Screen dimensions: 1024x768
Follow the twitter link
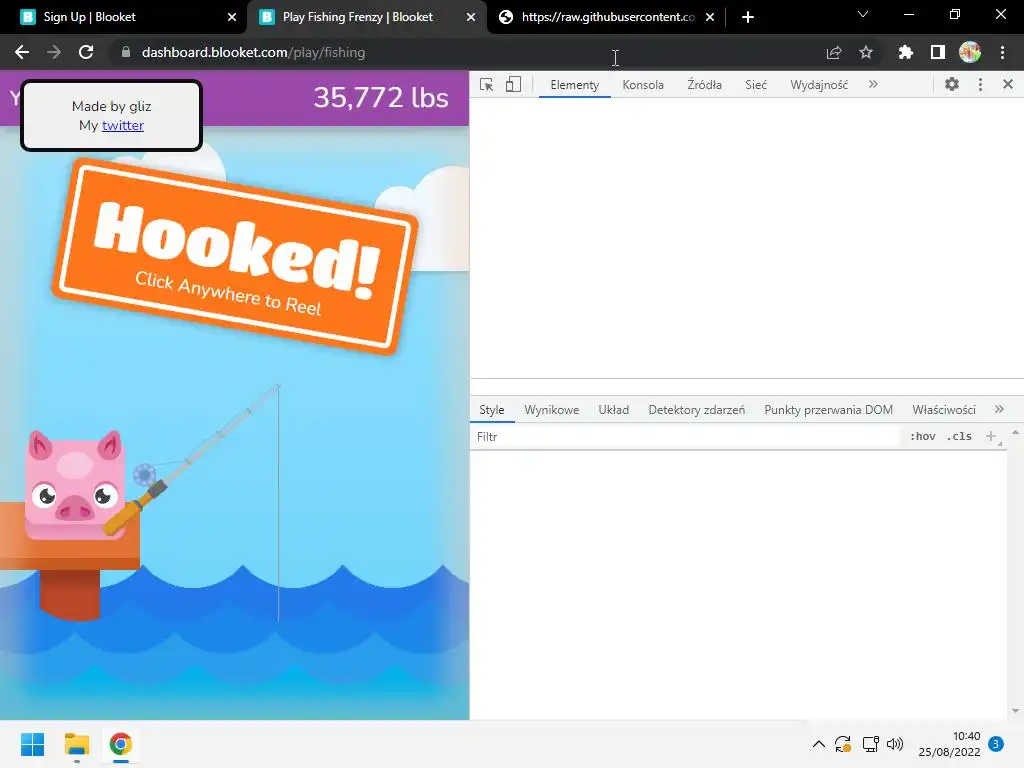click(123, 125)
